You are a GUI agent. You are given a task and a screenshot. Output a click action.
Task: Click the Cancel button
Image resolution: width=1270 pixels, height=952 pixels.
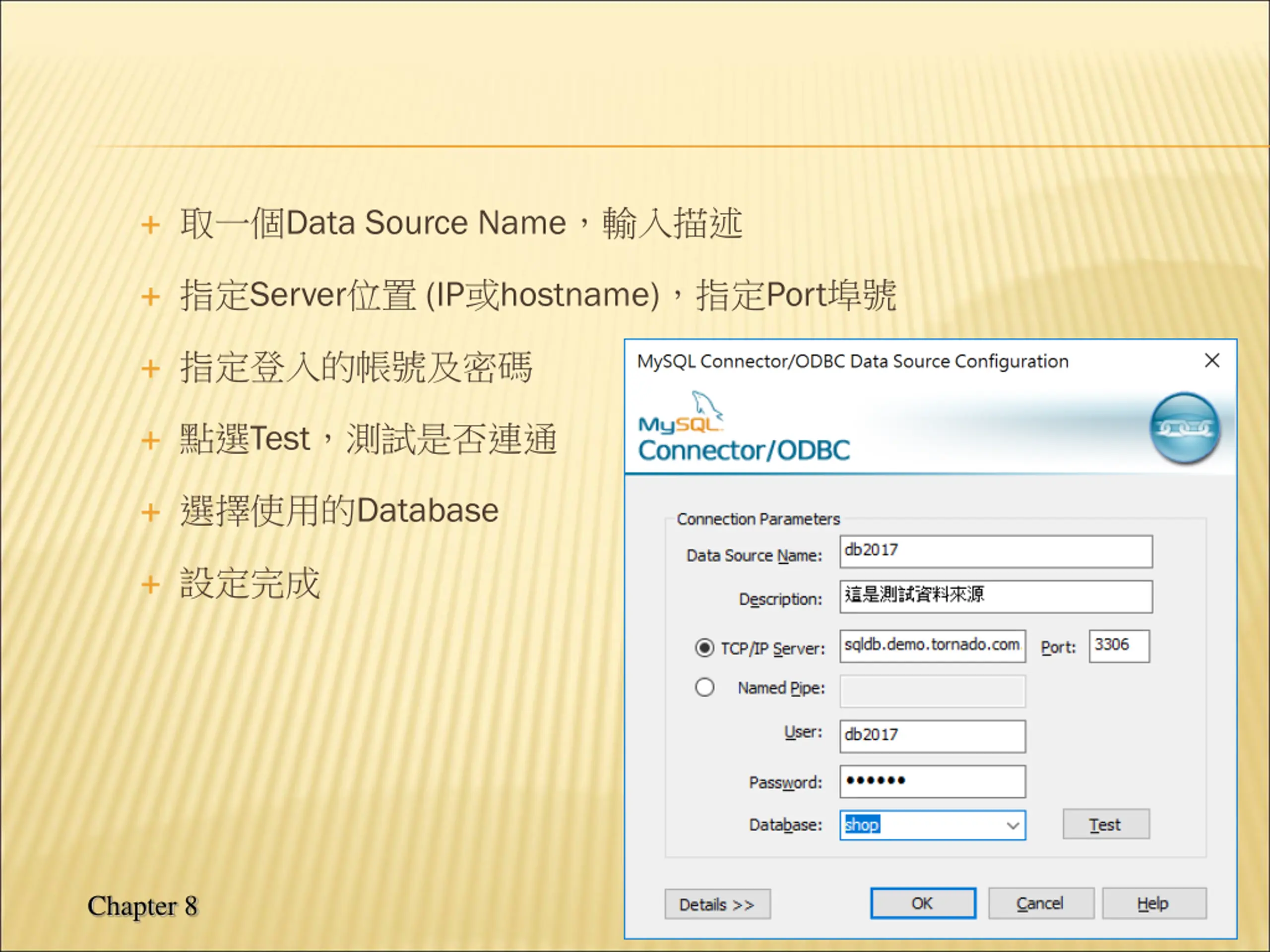(x=1040, y=903)
